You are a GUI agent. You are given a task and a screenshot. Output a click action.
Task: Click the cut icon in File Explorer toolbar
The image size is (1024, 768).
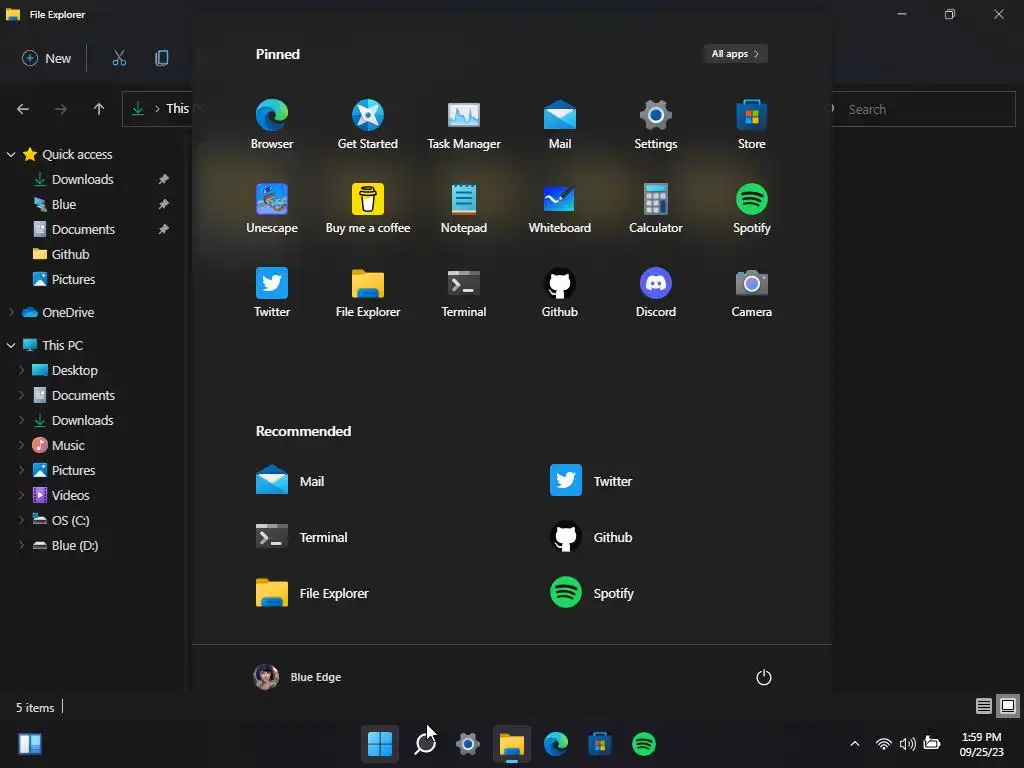(119, 58)
